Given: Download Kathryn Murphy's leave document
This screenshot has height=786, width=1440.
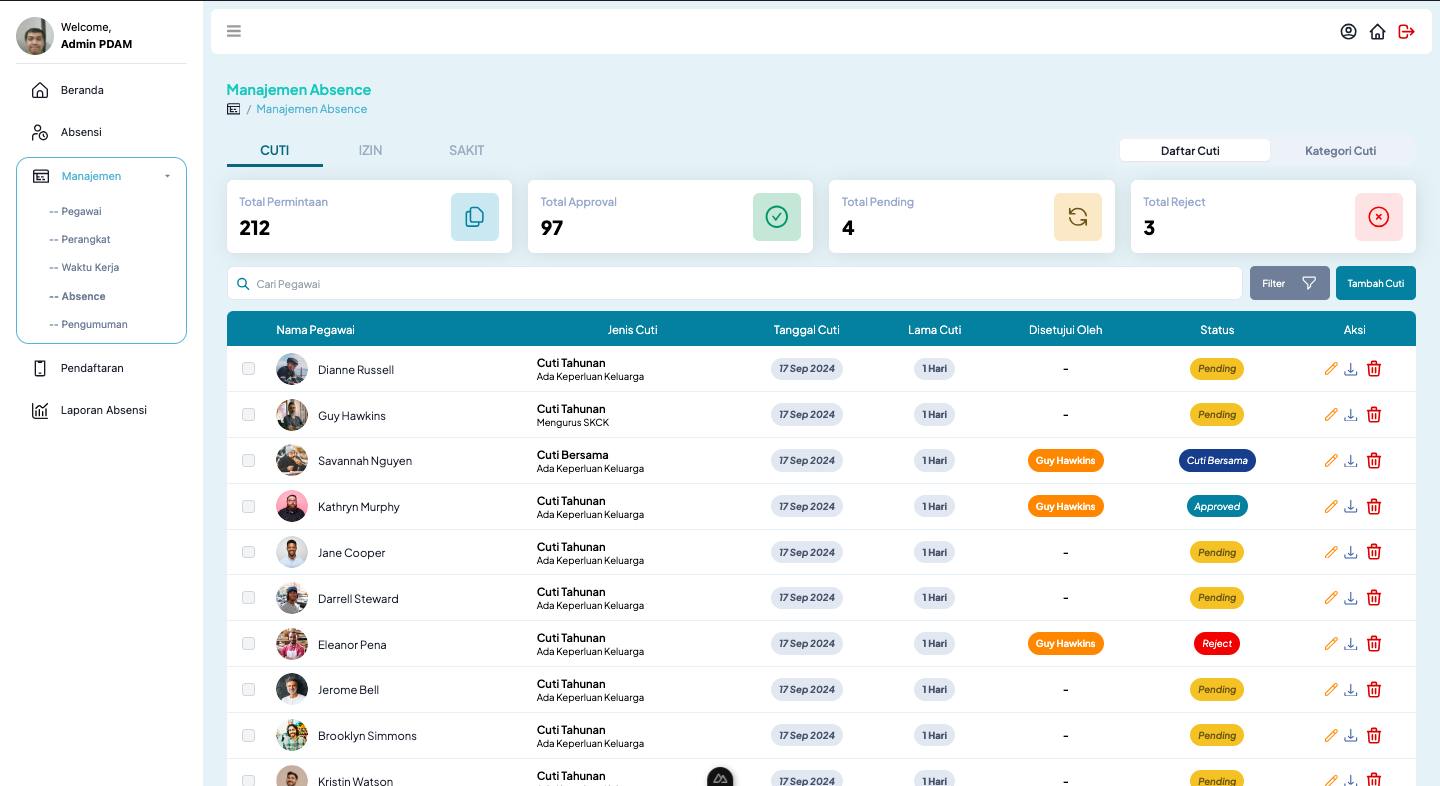Looking at the screenshot, I should click(1351, 507).
